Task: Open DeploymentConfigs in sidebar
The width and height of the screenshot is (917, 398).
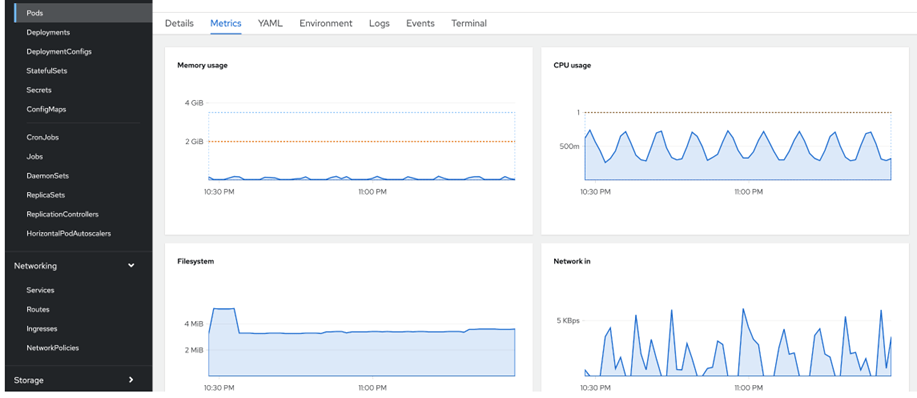Action: (59, 51)
